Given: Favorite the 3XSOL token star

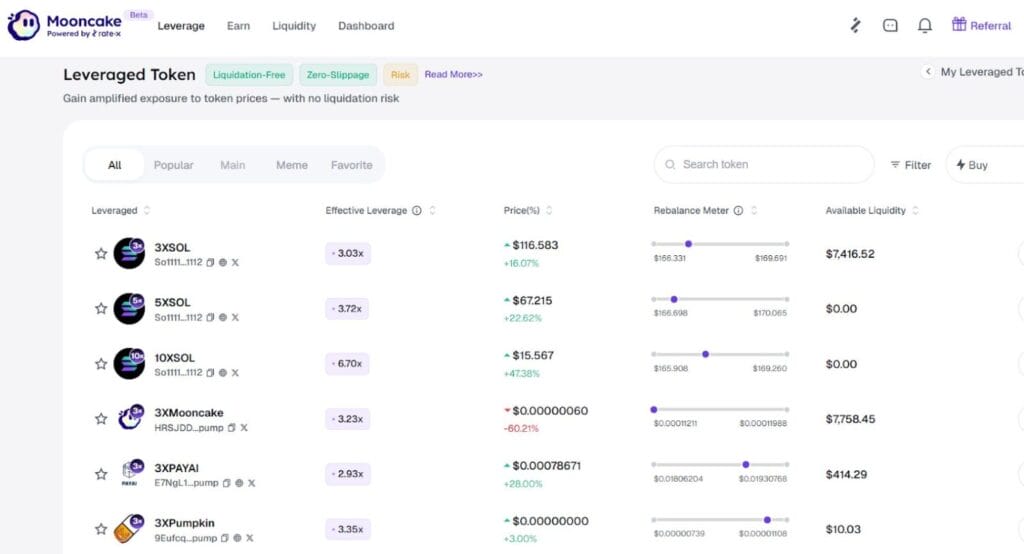Looking at the screenshot, I should tap(101, 253).
